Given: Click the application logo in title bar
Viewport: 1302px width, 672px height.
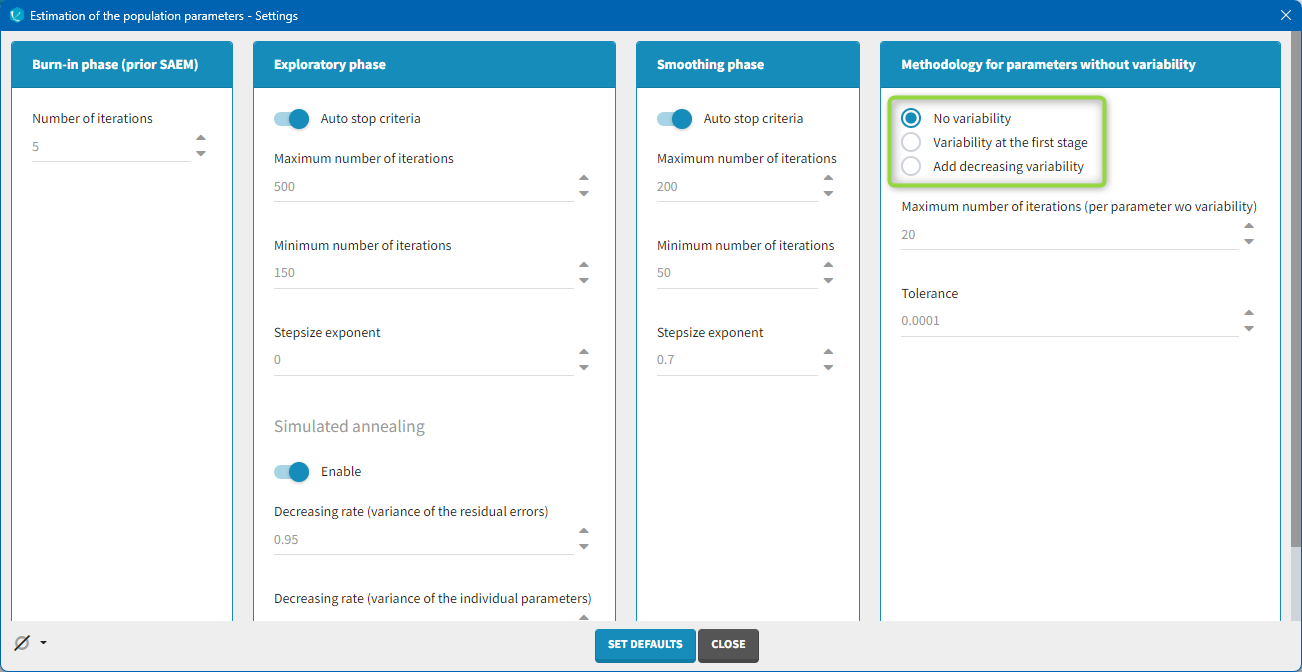Looking at the screenshot, I should 16,16.
